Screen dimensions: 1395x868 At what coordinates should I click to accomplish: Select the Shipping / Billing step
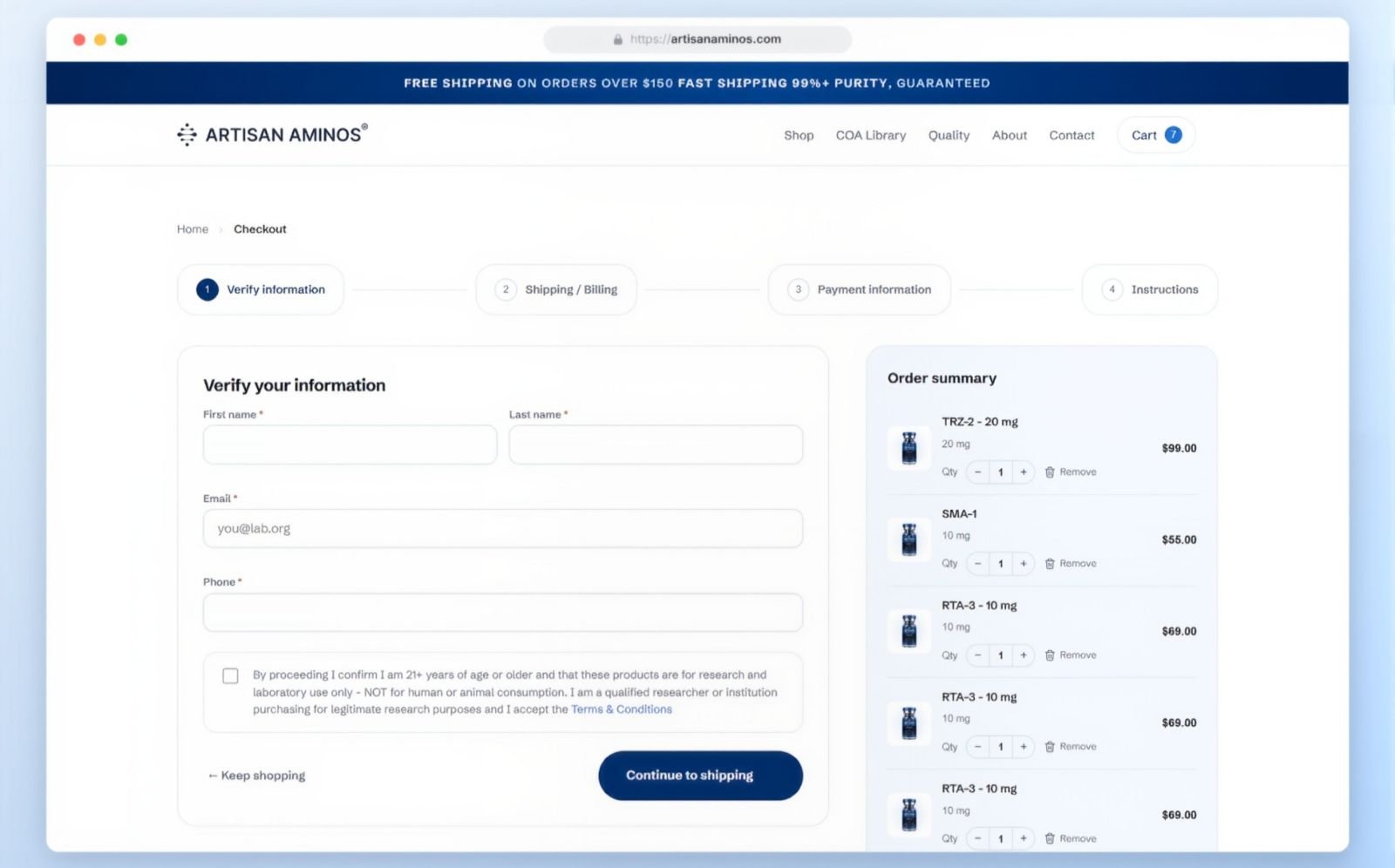point(556,289)
